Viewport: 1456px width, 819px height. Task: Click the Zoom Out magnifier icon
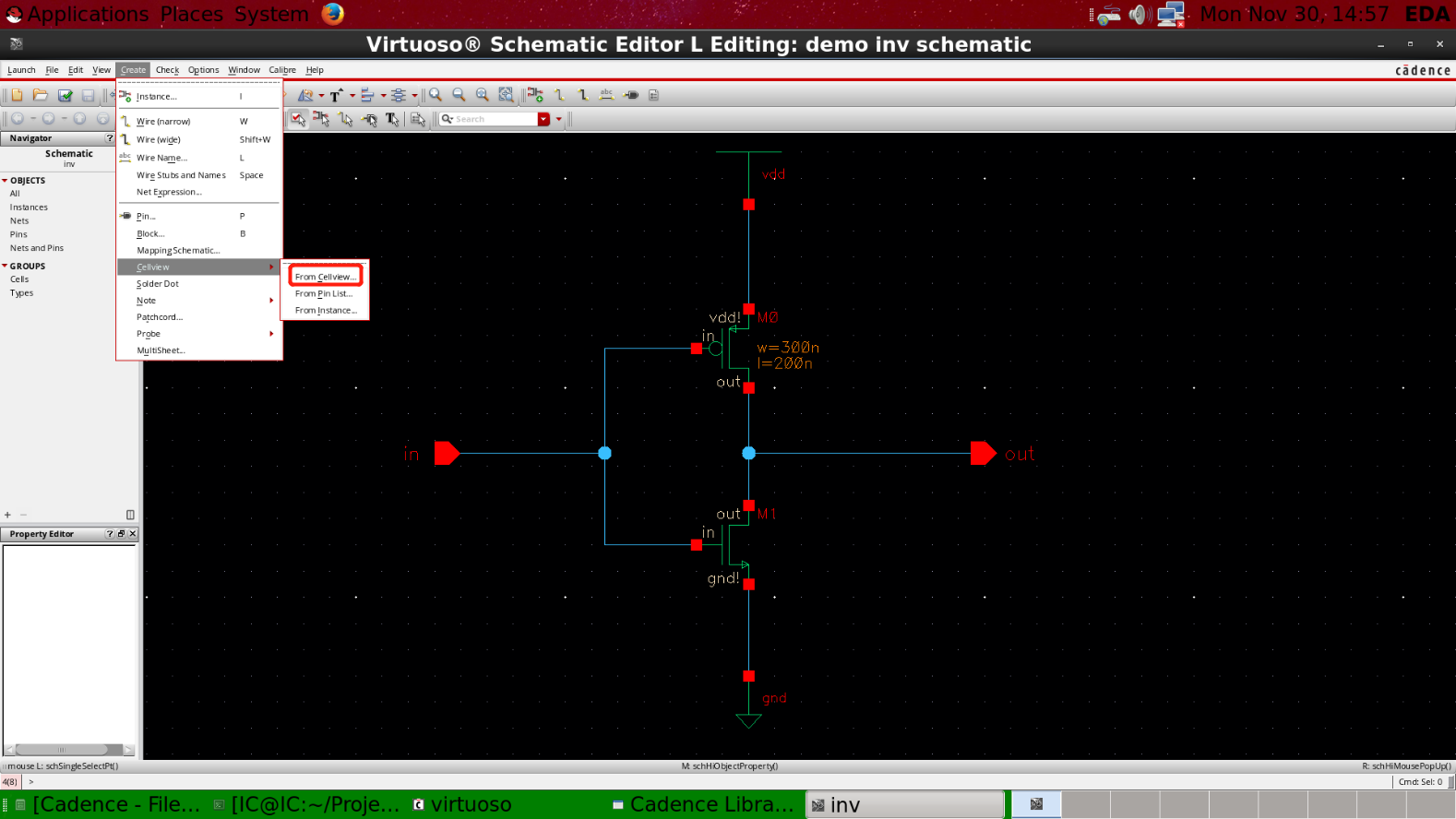coord(459,95)
